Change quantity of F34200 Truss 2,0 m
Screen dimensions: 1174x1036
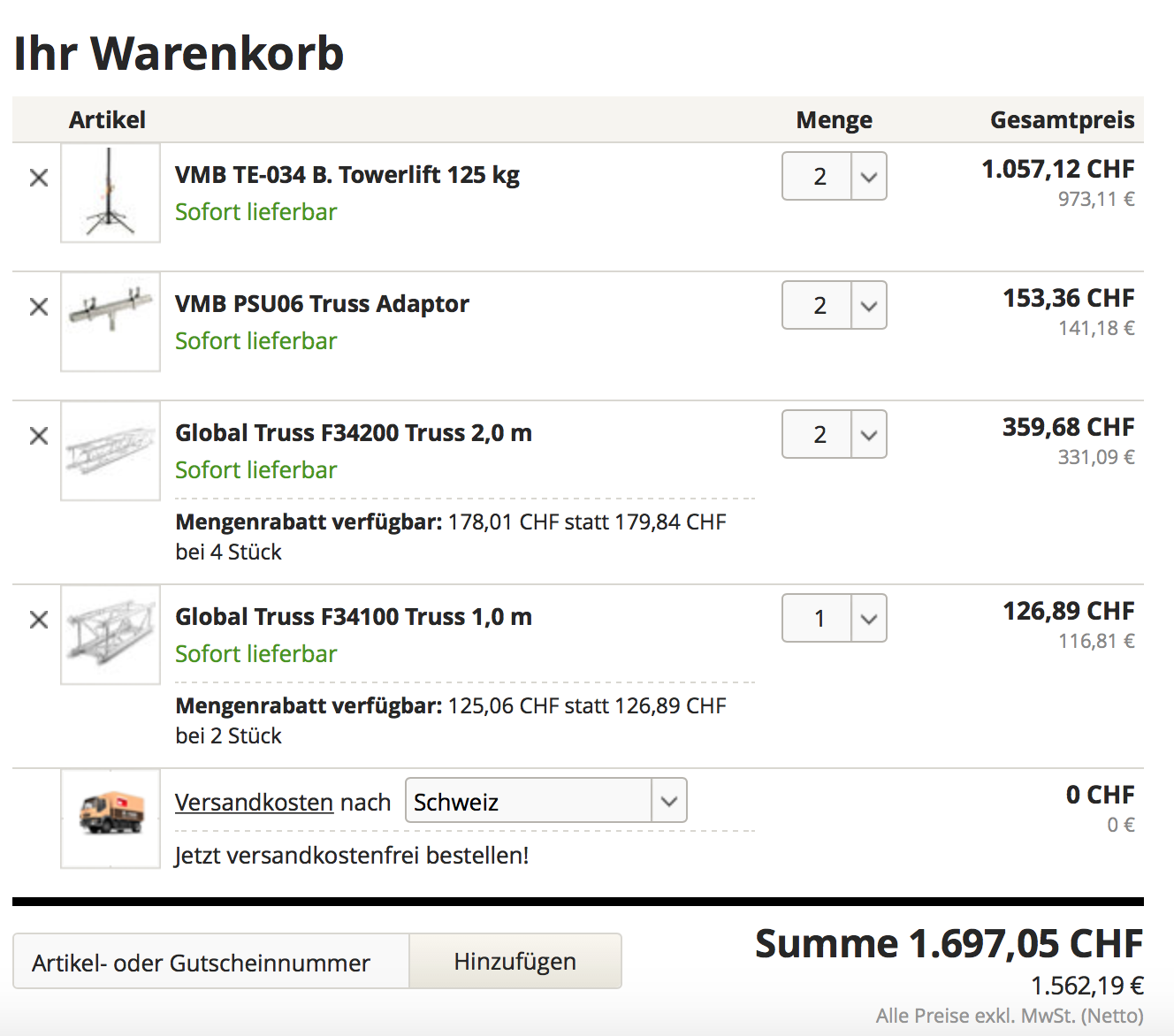point(835,434)
